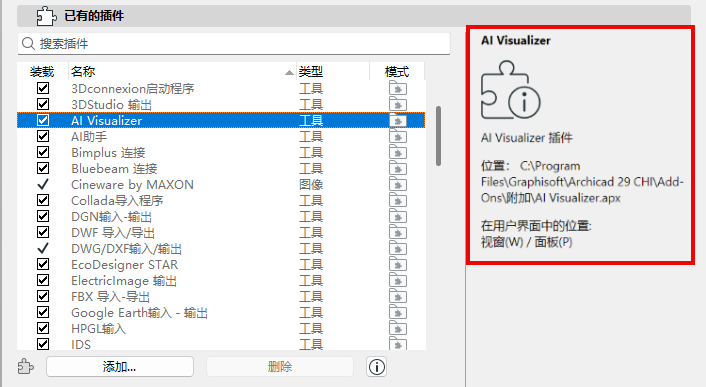Uncheck the 3Dconnexion启动程序 load checkbox
Screen dimensions: 706x387
(43, 88)
